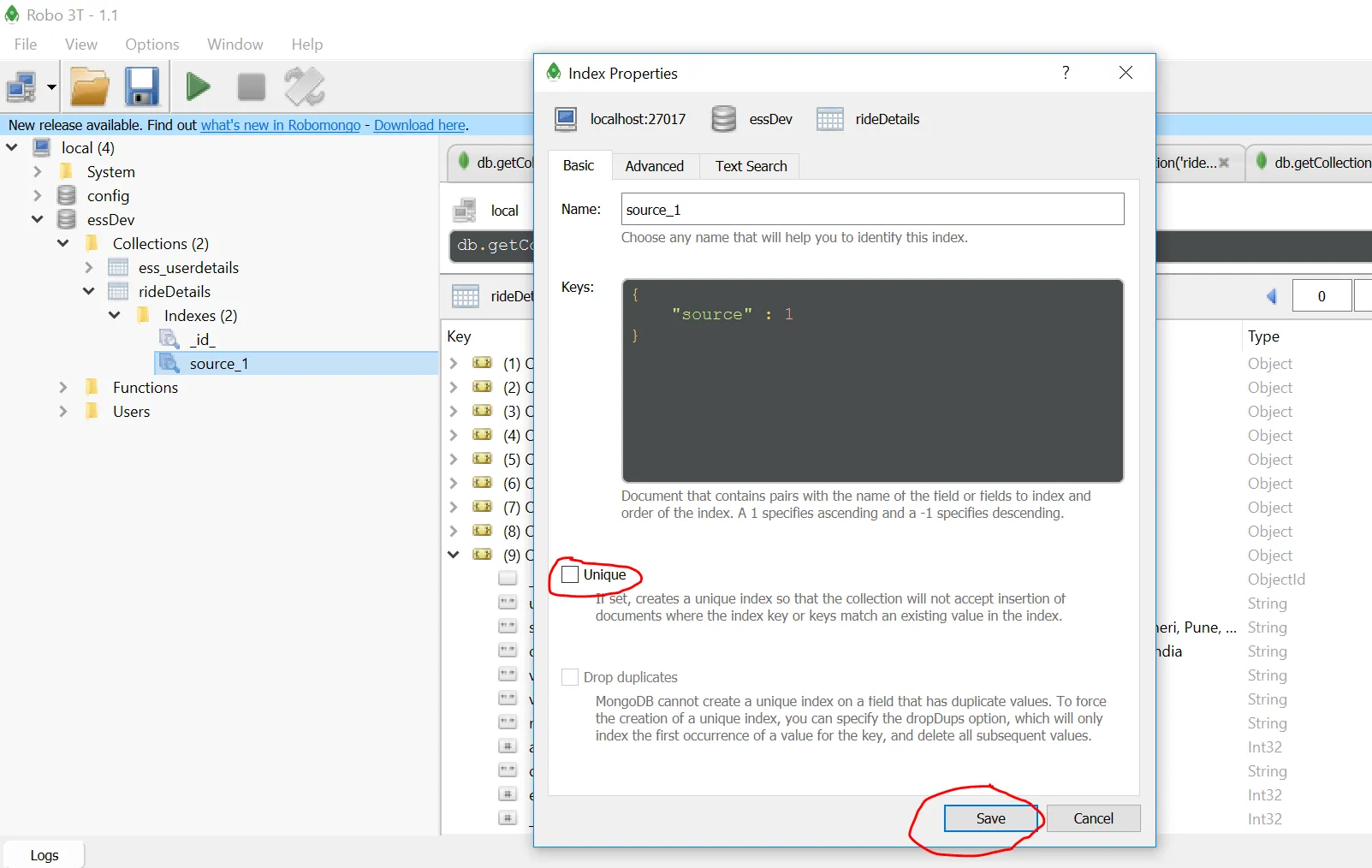Click the Functions folder icon
Image resolution: width=1372 pixels, height=868 pixels.
pos(92,387)
